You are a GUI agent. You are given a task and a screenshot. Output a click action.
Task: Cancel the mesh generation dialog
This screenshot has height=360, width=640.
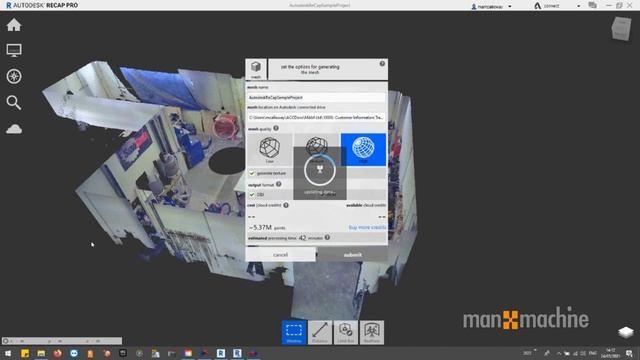point(280,255)
